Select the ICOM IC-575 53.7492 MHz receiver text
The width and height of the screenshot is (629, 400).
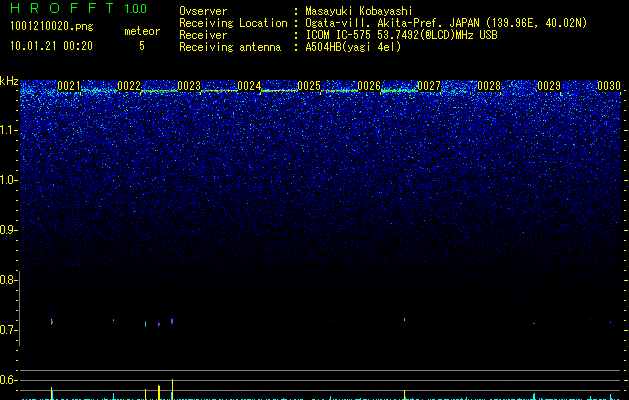point(401,35)
